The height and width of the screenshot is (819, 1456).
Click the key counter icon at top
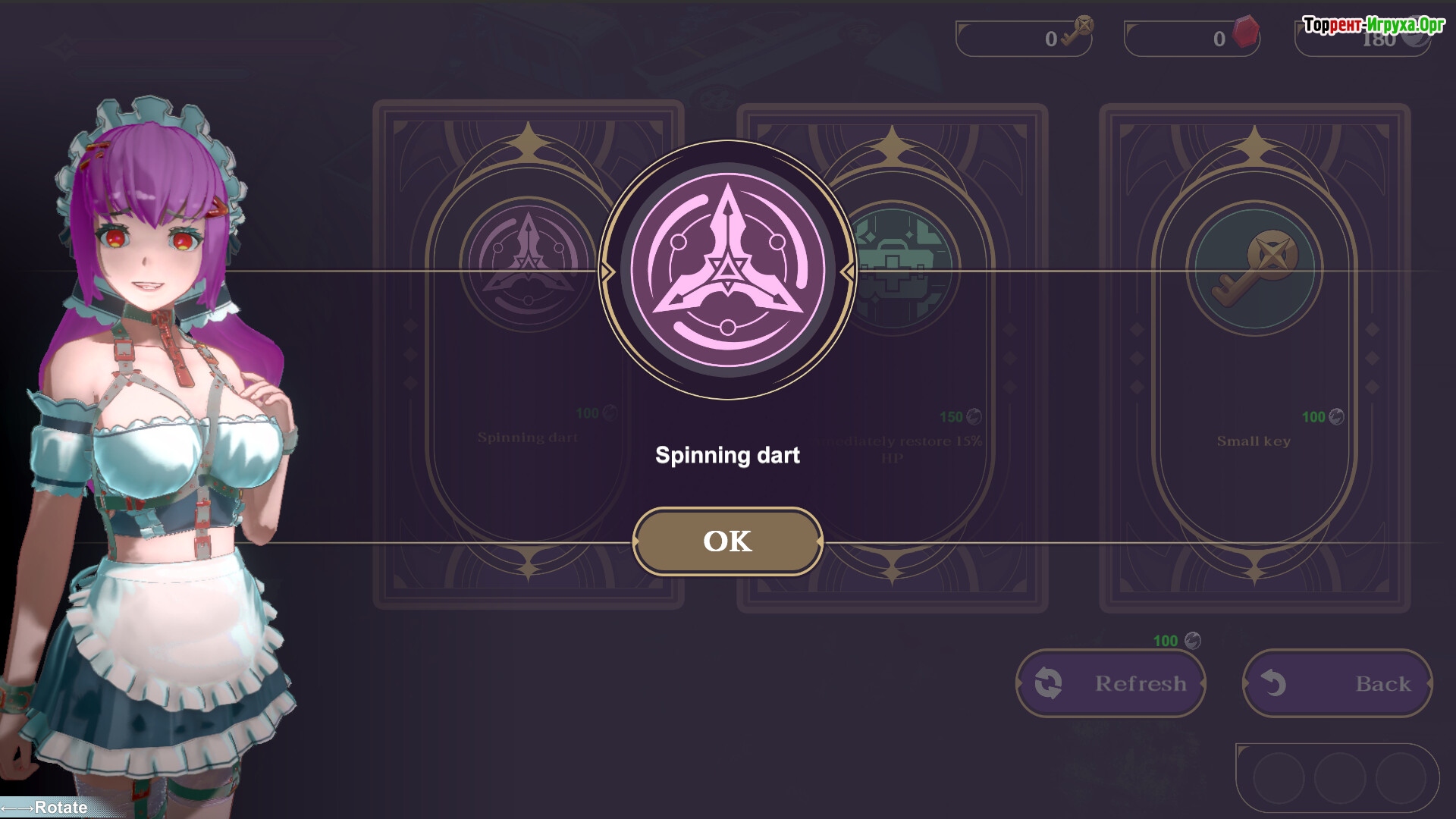click(1078, 32)
